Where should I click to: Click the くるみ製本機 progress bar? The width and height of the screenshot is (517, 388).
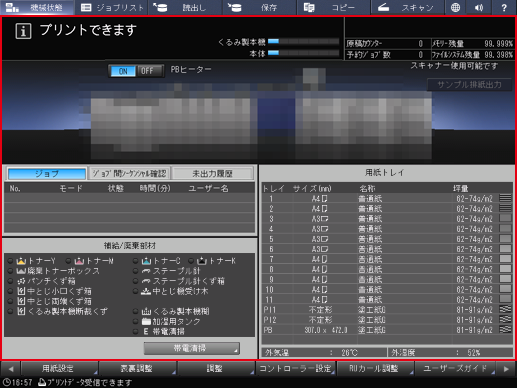coord(303,42)
